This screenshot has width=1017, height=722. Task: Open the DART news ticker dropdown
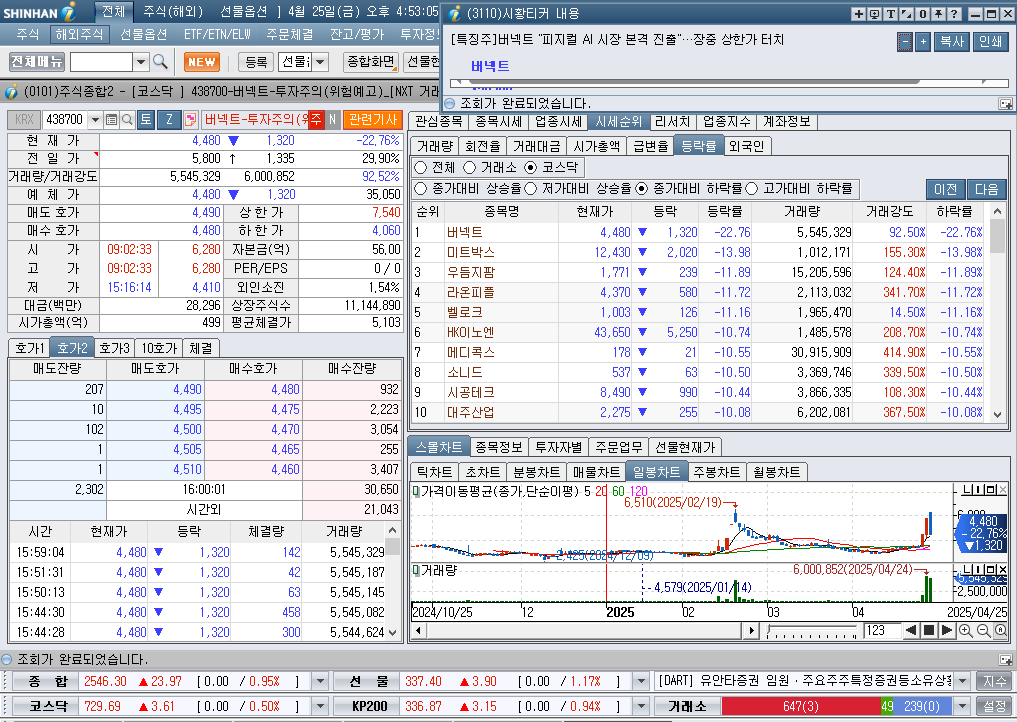click(963, 682)
